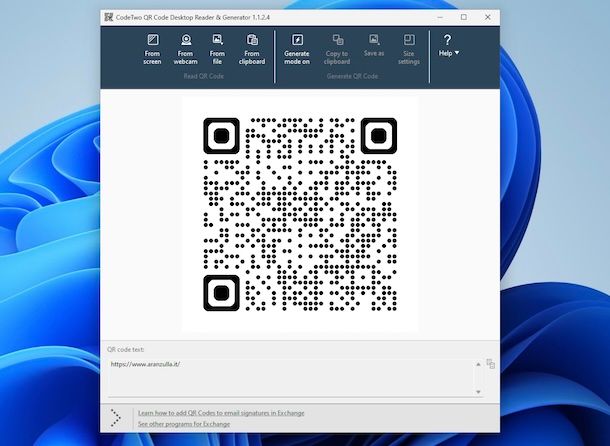Click the text box scroll down arrow
Screen dimensions: 610x446
pyautogui.click(x=479, y=392)
